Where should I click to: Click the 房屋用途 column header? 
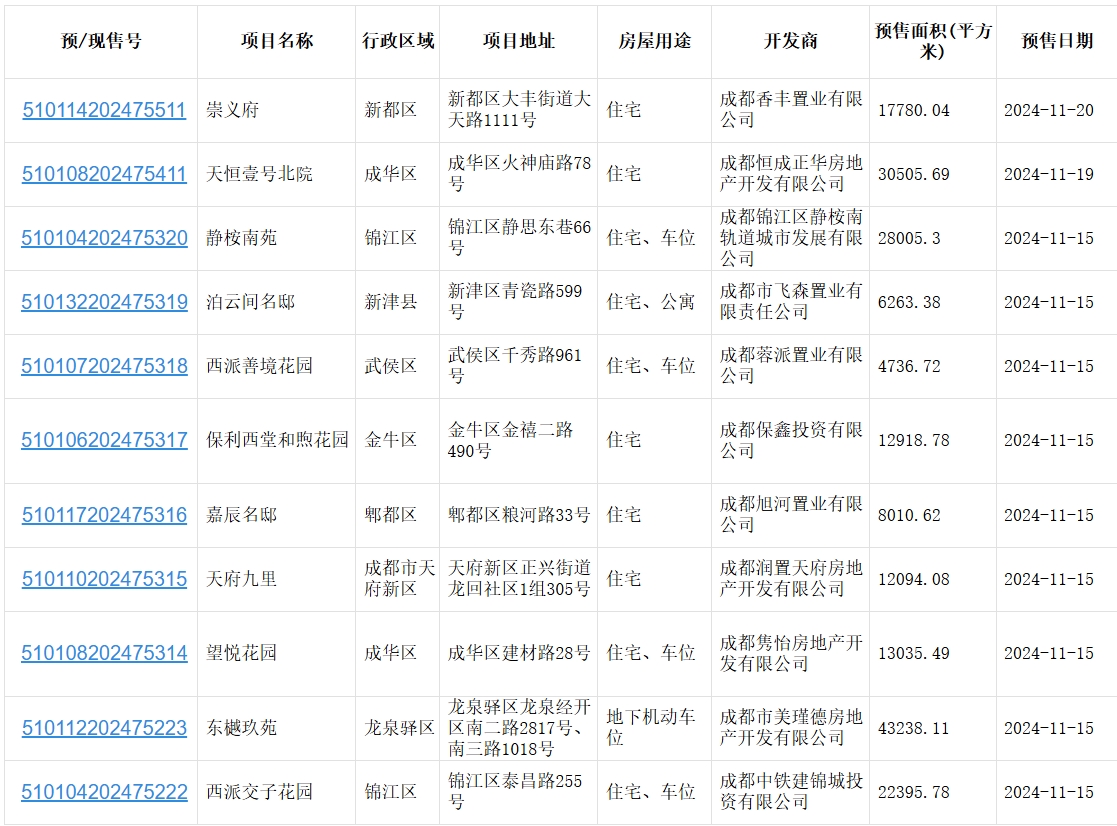point(655,41)
